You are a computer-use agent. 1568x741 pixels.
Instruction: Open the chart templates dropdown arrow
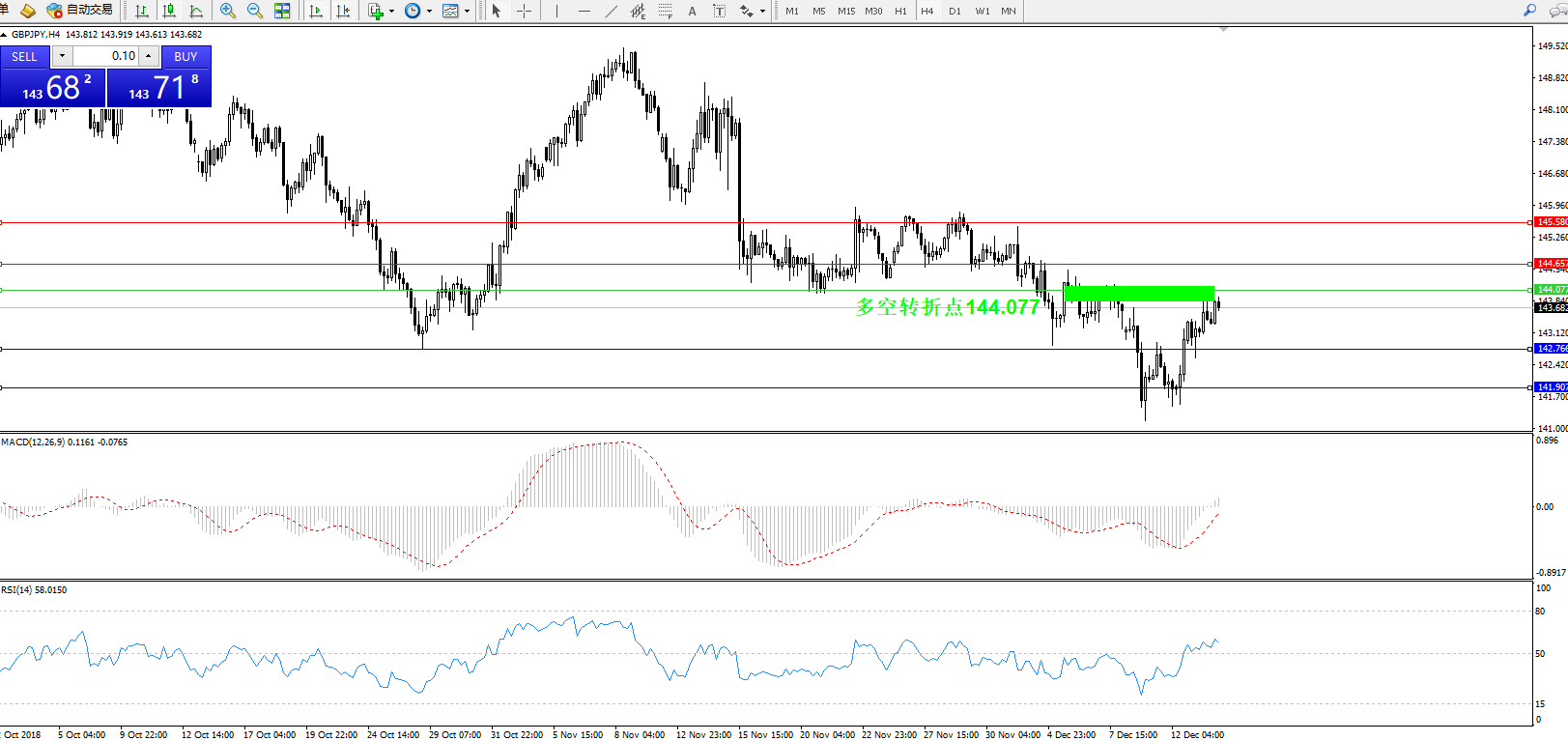(467, 12)
